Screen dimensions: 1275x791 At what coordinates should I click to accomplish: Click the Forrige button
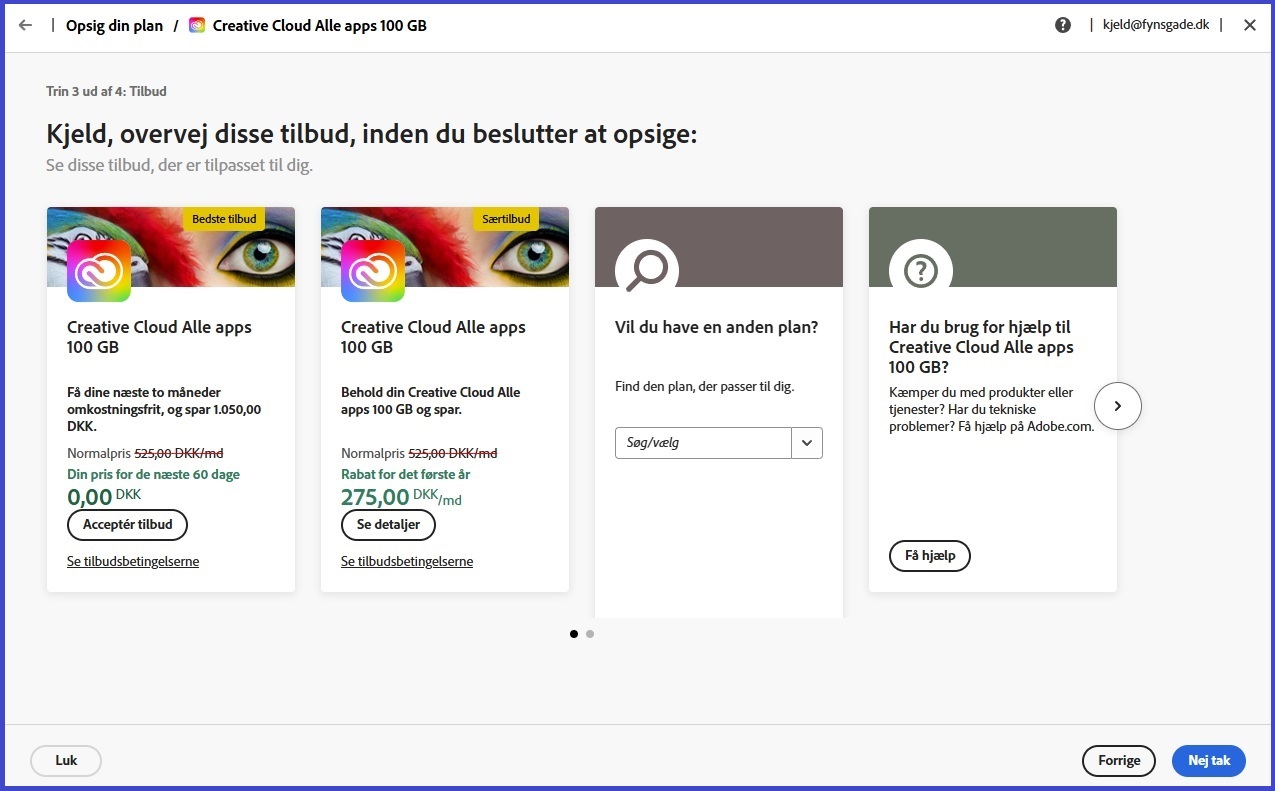pos(1119,761)
